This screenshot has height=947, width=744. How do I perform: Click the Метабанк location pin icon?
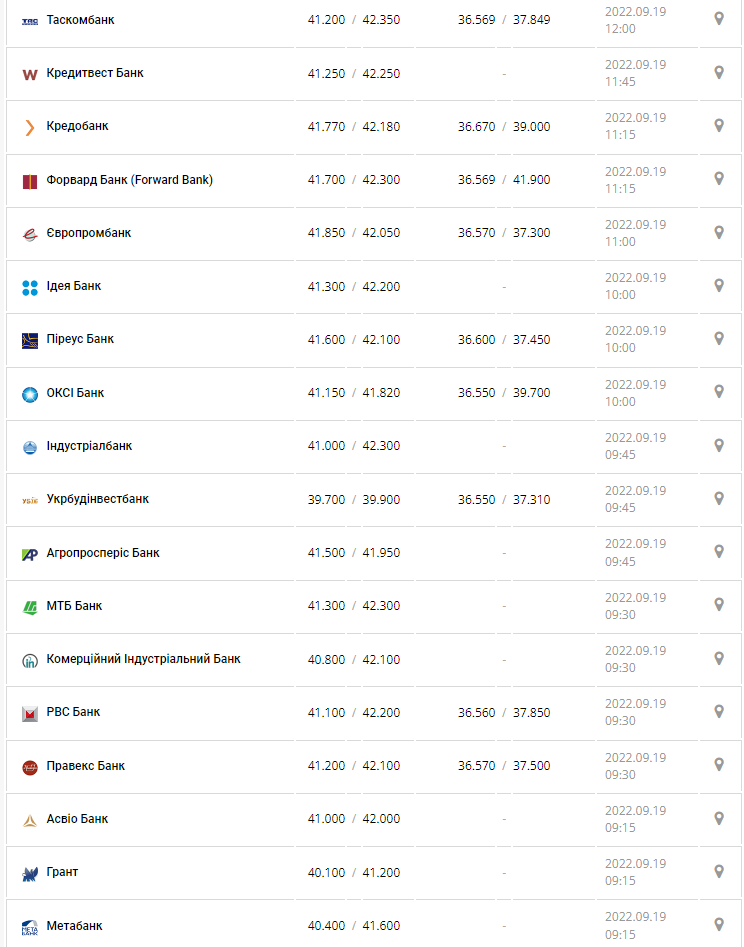[x=718, y=924]
